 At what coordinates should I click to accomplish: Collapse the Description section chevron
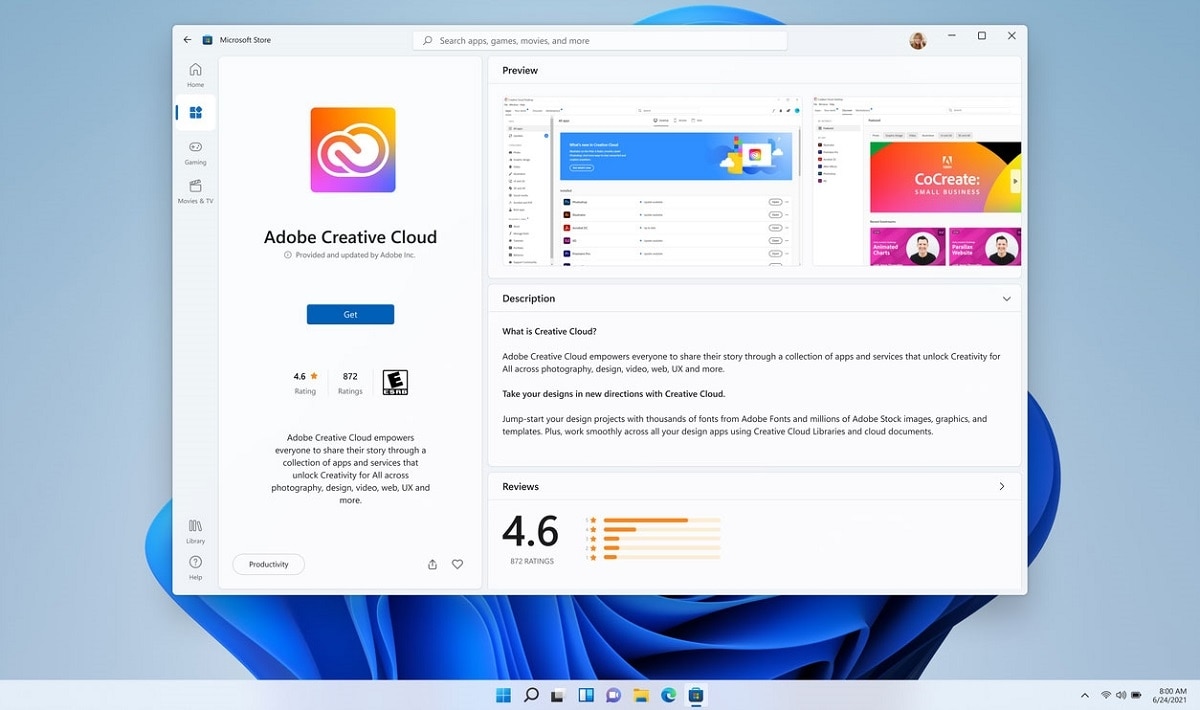(x=1006, y=299)
